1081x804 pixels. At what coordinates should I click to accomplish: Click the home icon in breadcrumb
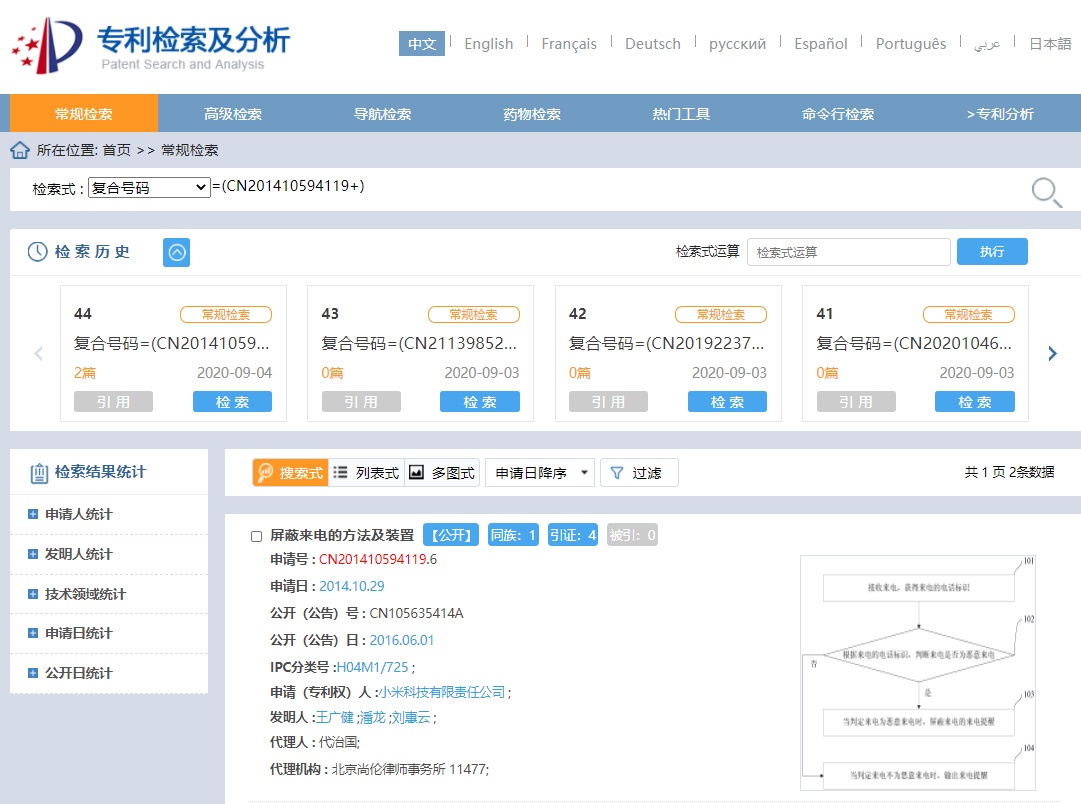pos(19,150)
